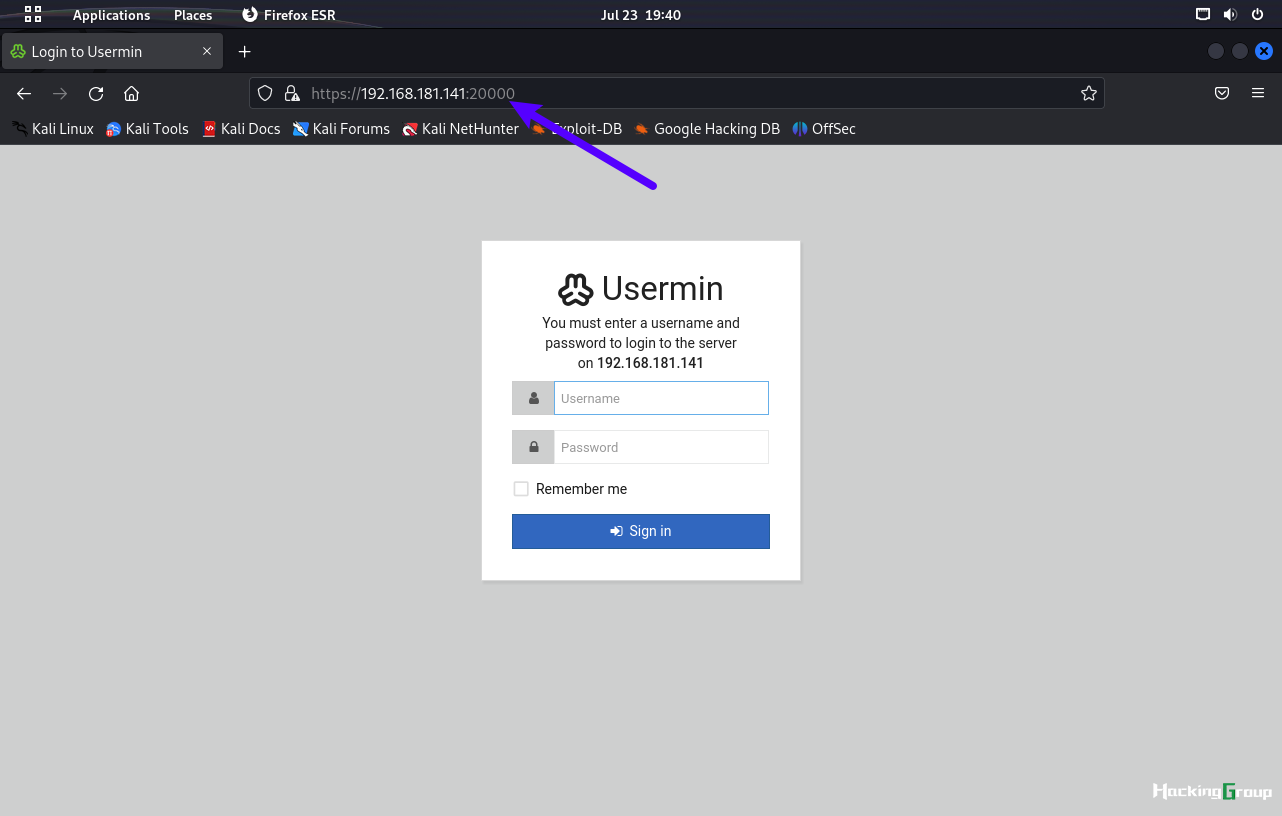Open a new tab with plus button

(244, 52)
